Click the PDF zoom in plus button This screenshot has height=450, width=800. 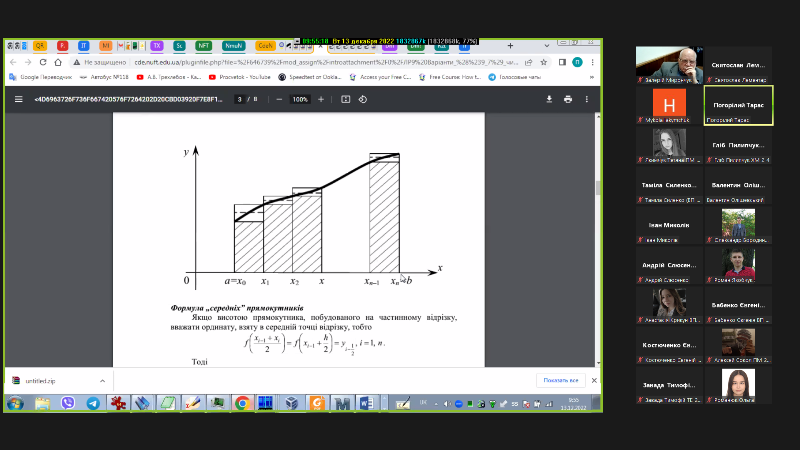click(322, 100)
